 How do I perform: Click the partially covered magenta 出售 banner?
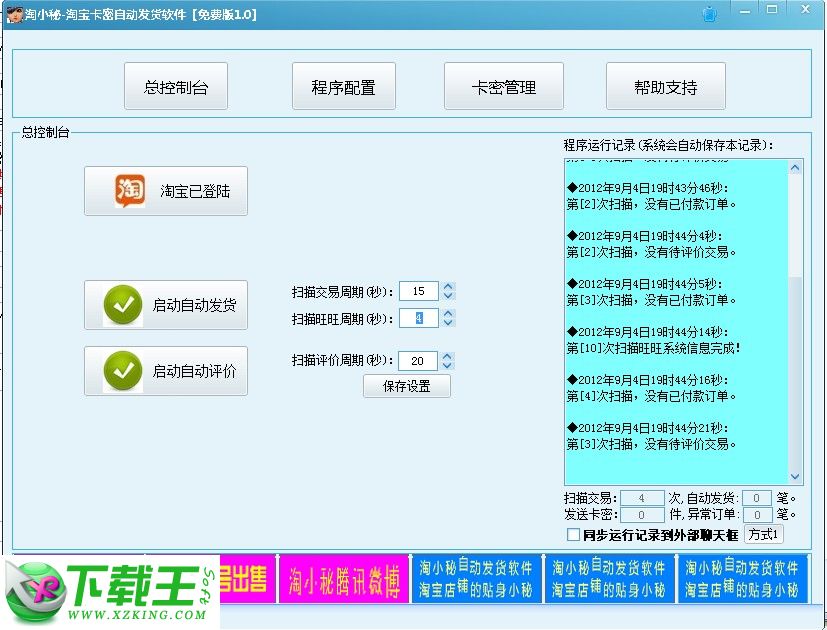(247, 578)
